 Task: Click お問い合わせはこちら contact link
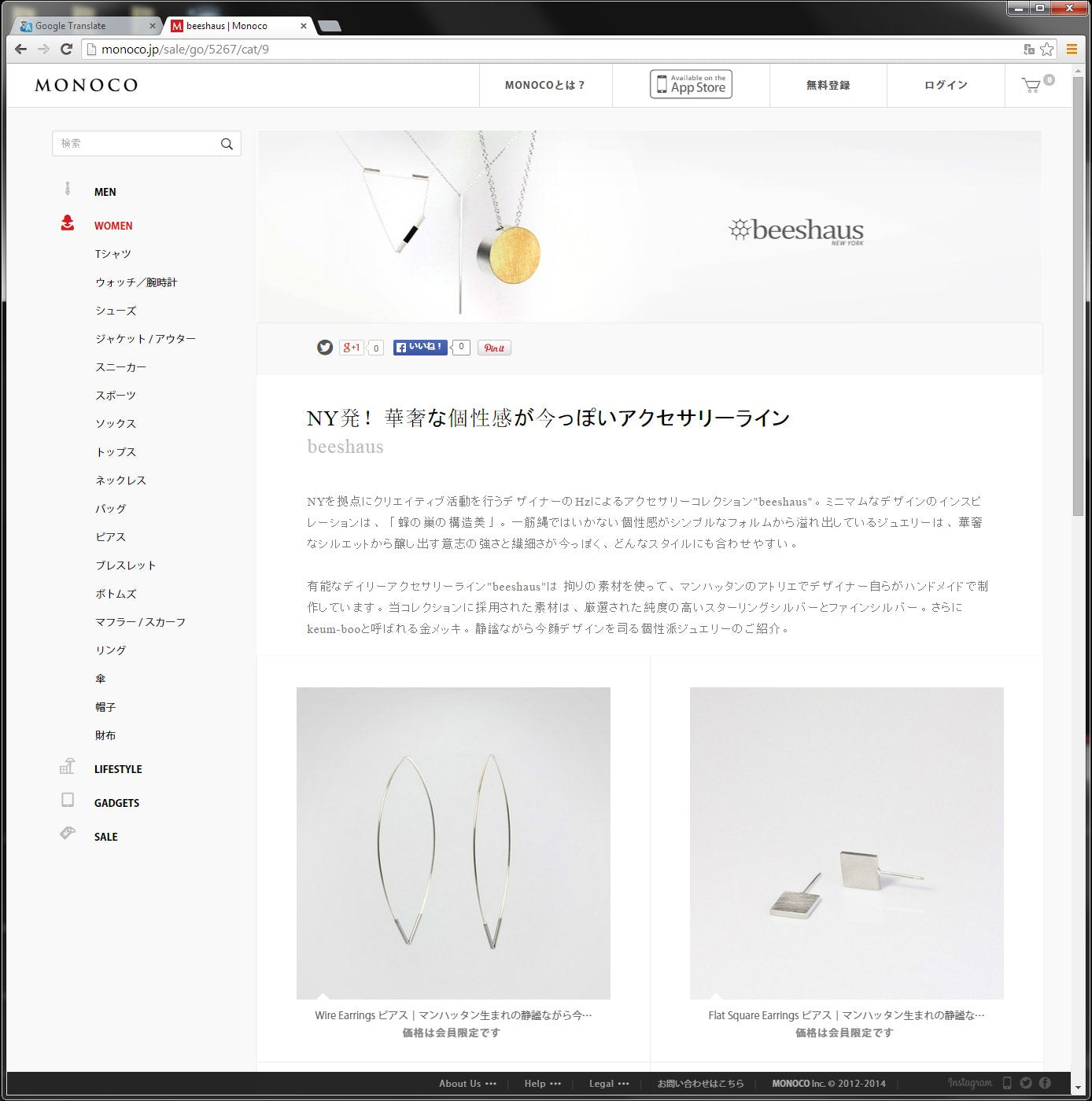pos(700,1083)
